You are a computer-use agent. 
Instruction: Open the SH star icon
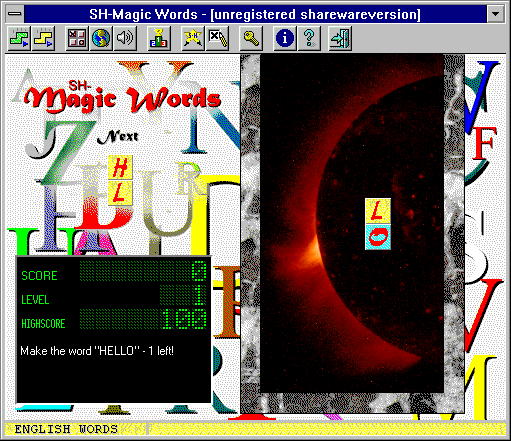(193, 39)
